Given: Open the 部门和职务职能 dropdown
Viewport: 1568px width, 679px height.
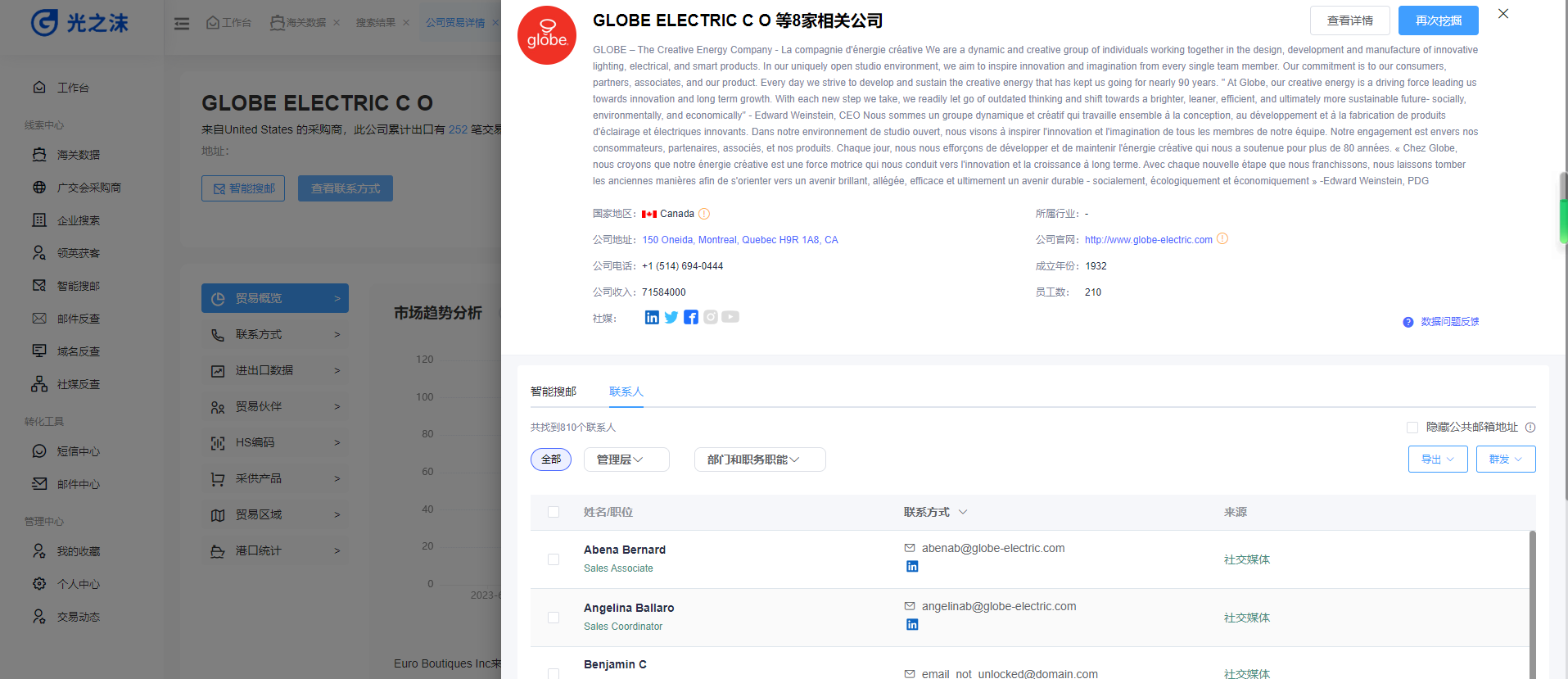Looking at the screenshot, I should coord(759,459).
